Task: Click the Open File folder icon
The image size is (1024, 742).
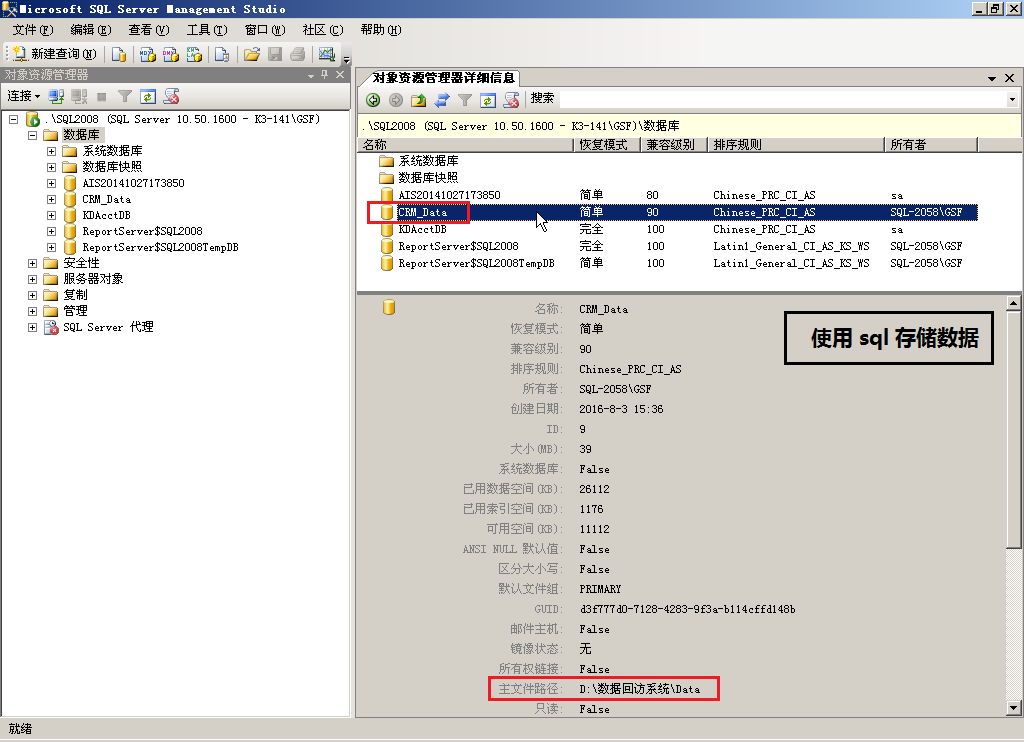Action: 252,54
